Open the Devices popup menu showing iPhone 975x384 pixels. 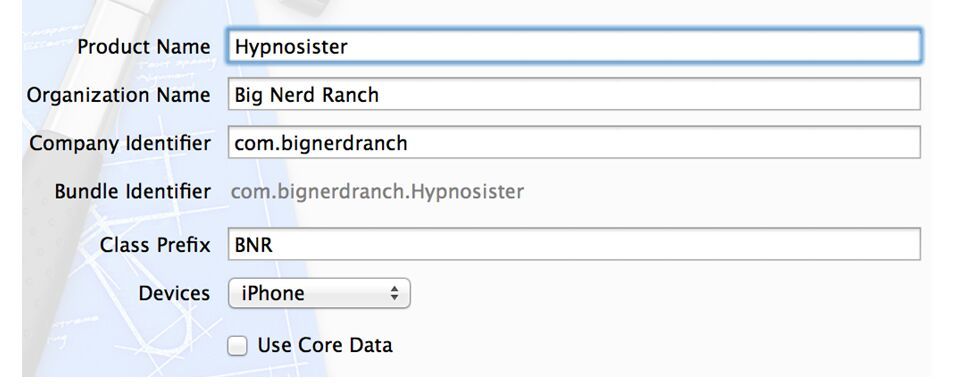[x=319, y=293]
